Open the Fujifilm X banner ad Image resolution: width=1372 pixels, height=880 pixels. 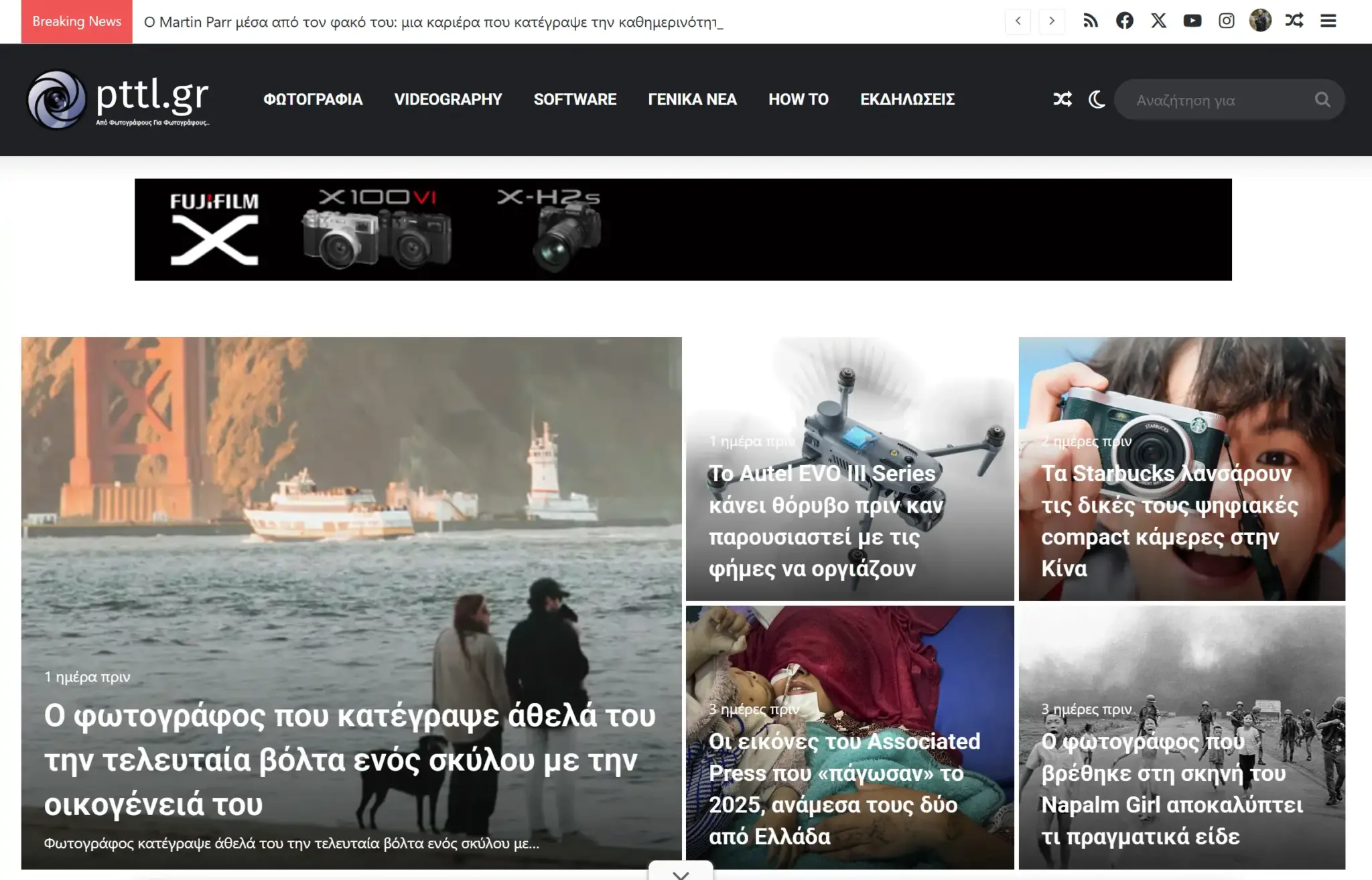click(683, 229)
